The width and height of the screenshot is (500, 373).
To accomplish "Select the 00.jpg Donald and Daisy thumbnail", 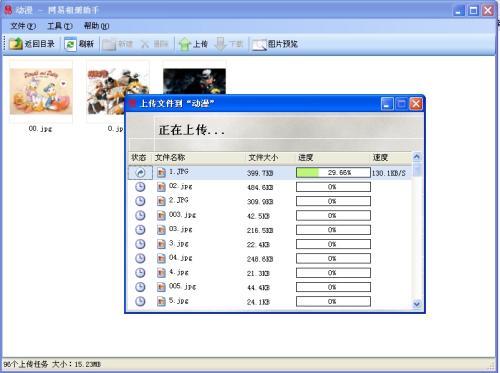I will [x=41, y=91].
